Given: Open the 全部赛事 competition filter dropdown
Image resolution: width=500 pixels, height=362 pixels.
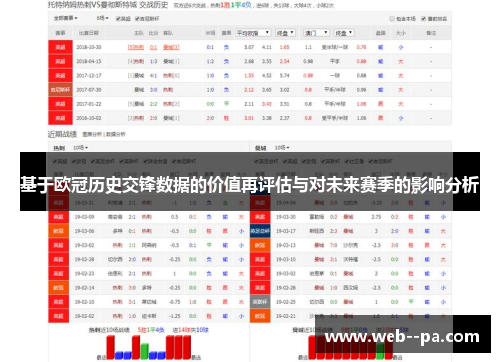Looking at the screenshot, I should pyautogui.click(x=66, y=18).
